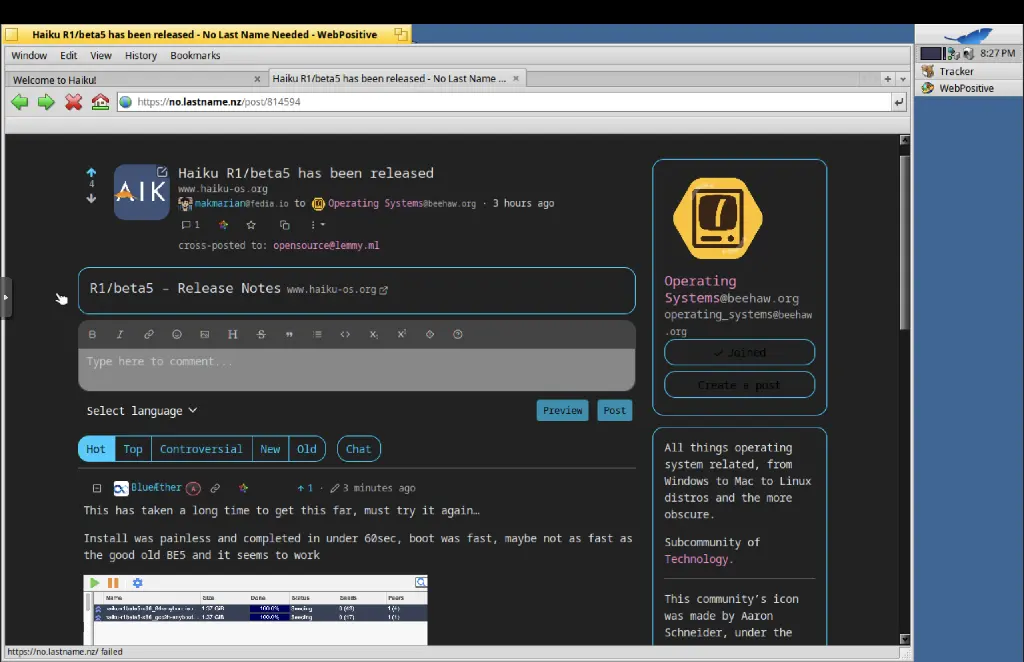Open the post's AIK thumbnail image
1024x662 pixels.
(142, 192)
